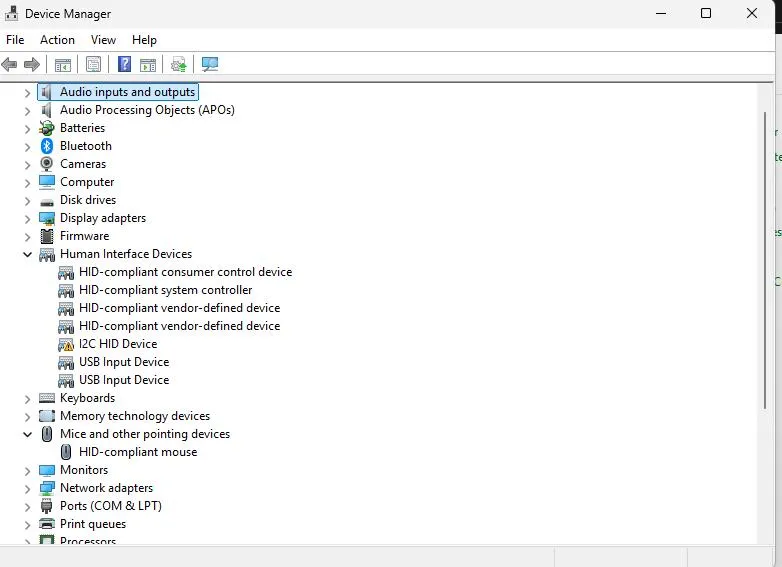
Task: Click the Bluetooth category icon
Action: point(47,146)
